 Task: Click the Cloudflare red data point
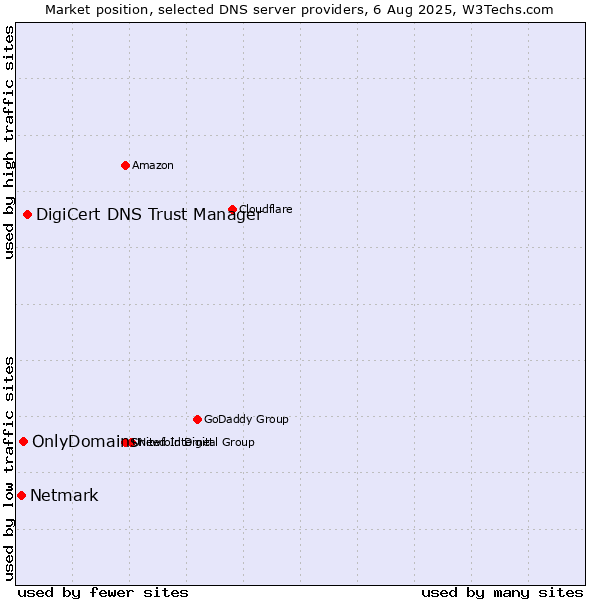(232, 209)
